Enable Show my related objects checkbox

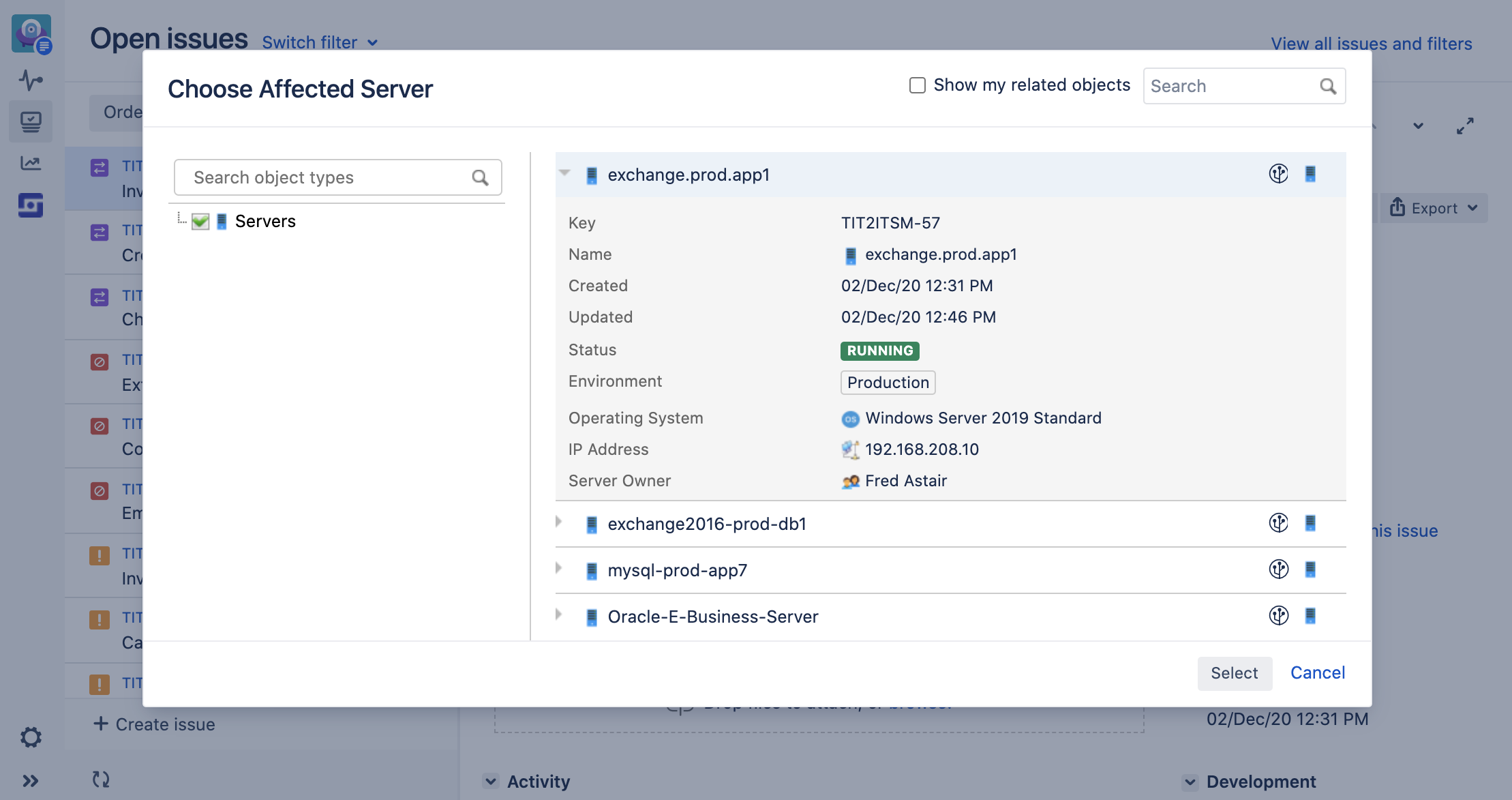coord(918,85)
